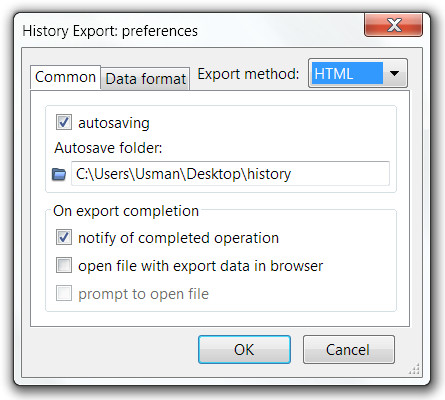Select the HTML value in Export method

pos(347,73)
